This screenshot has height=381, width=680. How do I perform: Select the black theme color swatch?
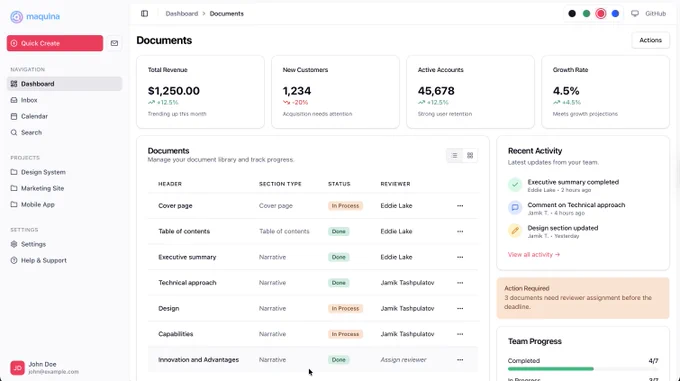[x=572, y=13]
